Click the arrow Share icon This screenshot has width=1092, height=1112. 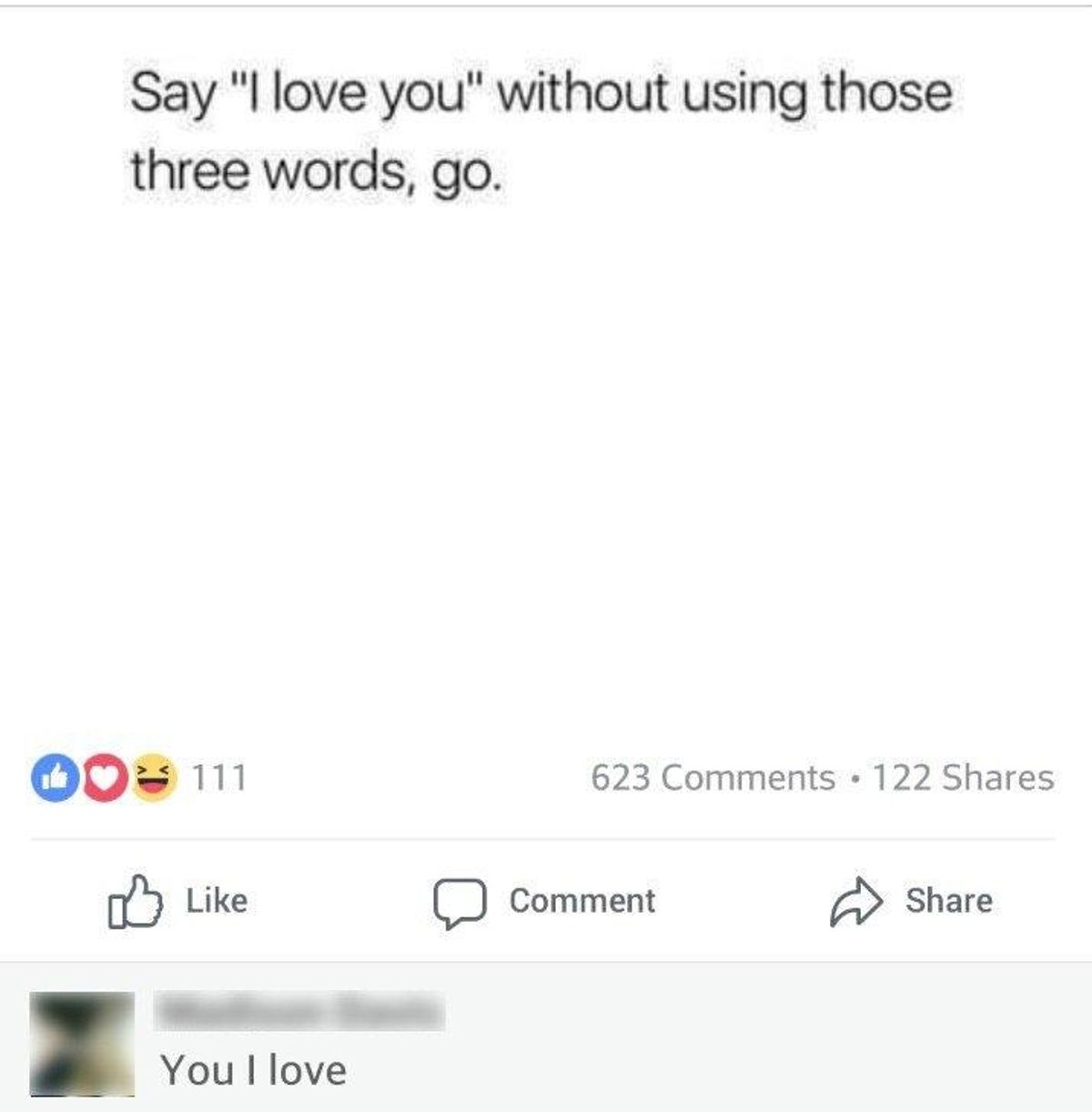pos(856,902)
